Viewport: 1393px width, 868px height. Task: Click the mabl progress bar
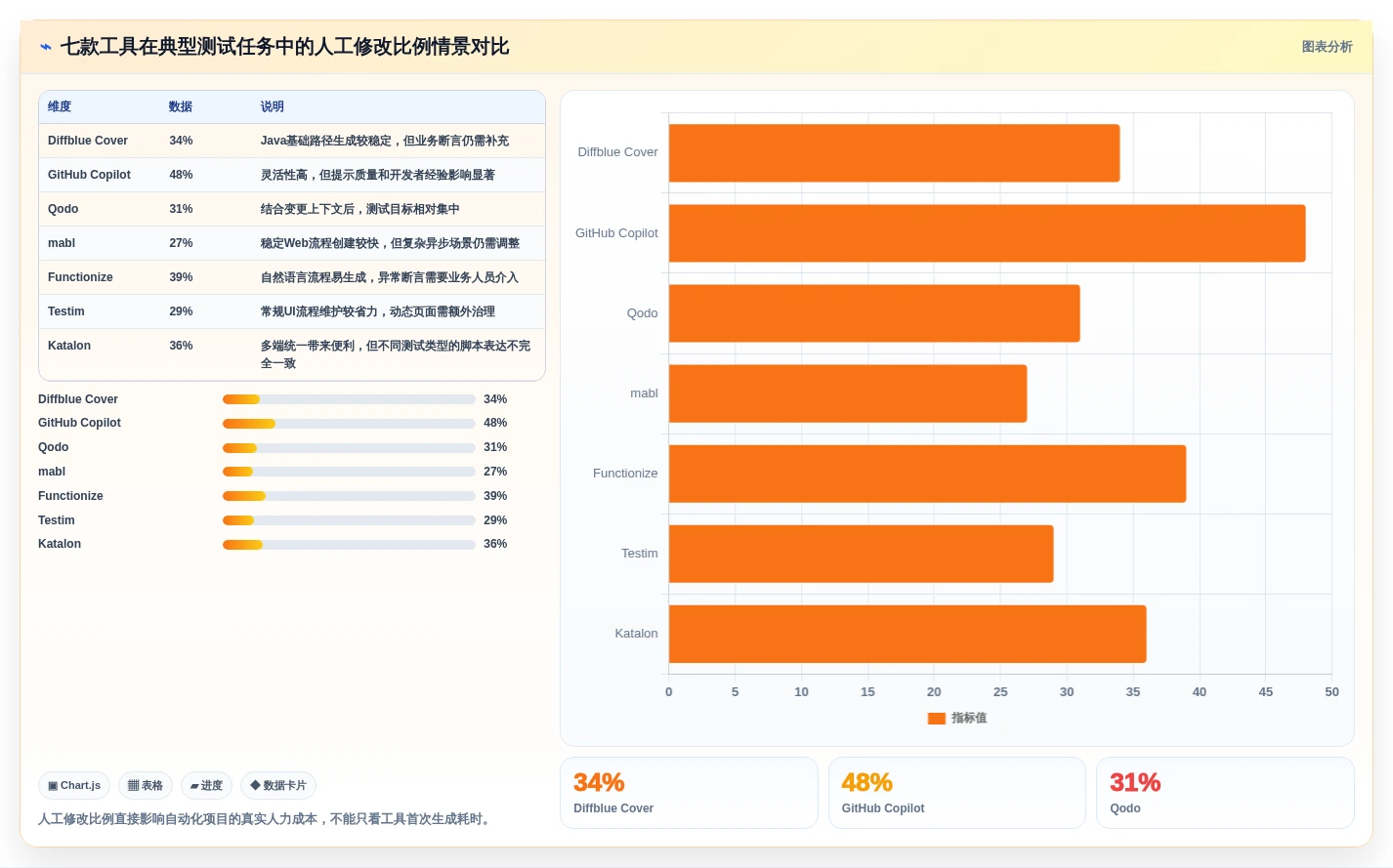[x=349, y=472]
